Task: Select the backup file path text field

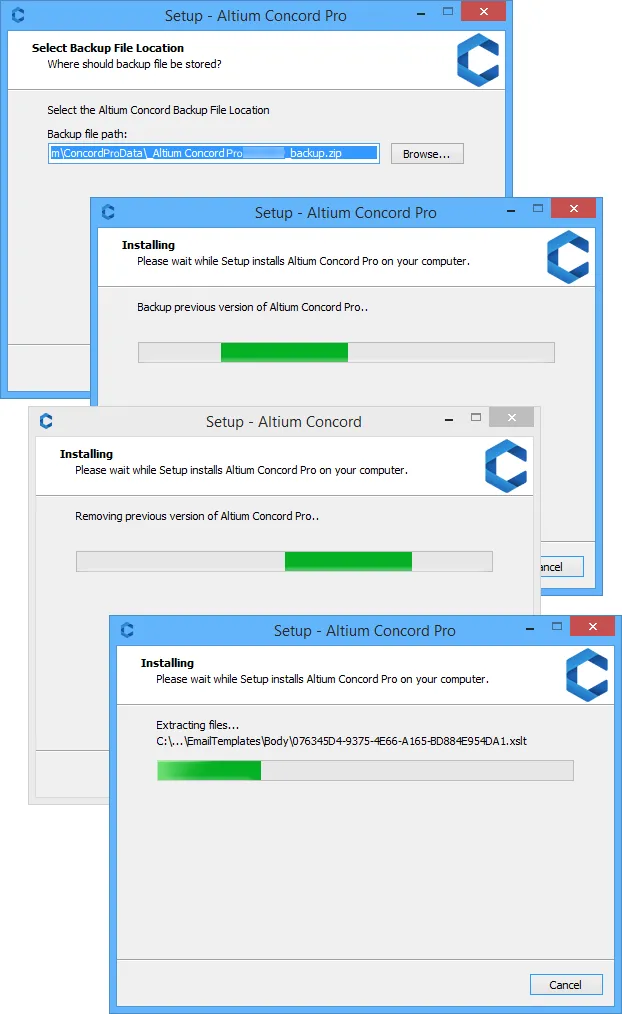Action: click(x=213, y=153)
